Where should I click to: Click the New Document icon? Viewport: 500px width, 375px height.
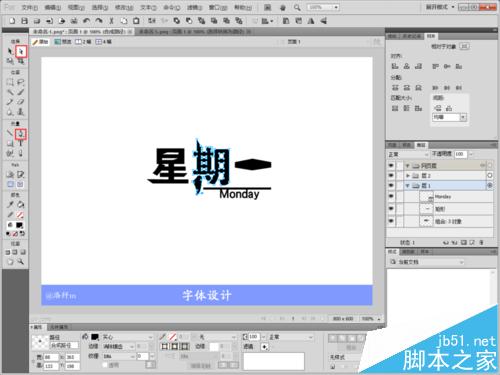[12, 21]
